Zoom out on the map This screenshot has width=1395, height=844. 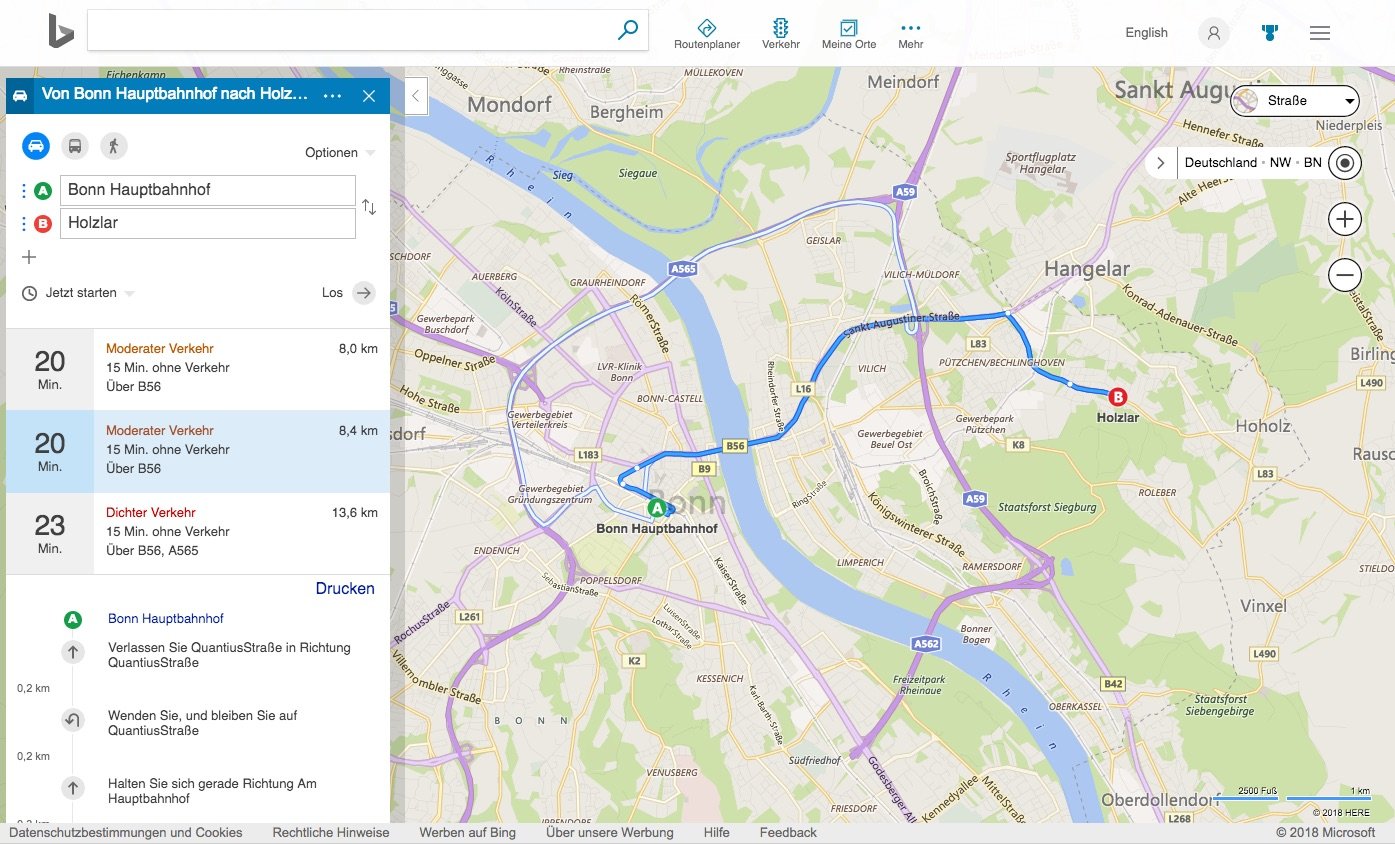coord(1345,274)
